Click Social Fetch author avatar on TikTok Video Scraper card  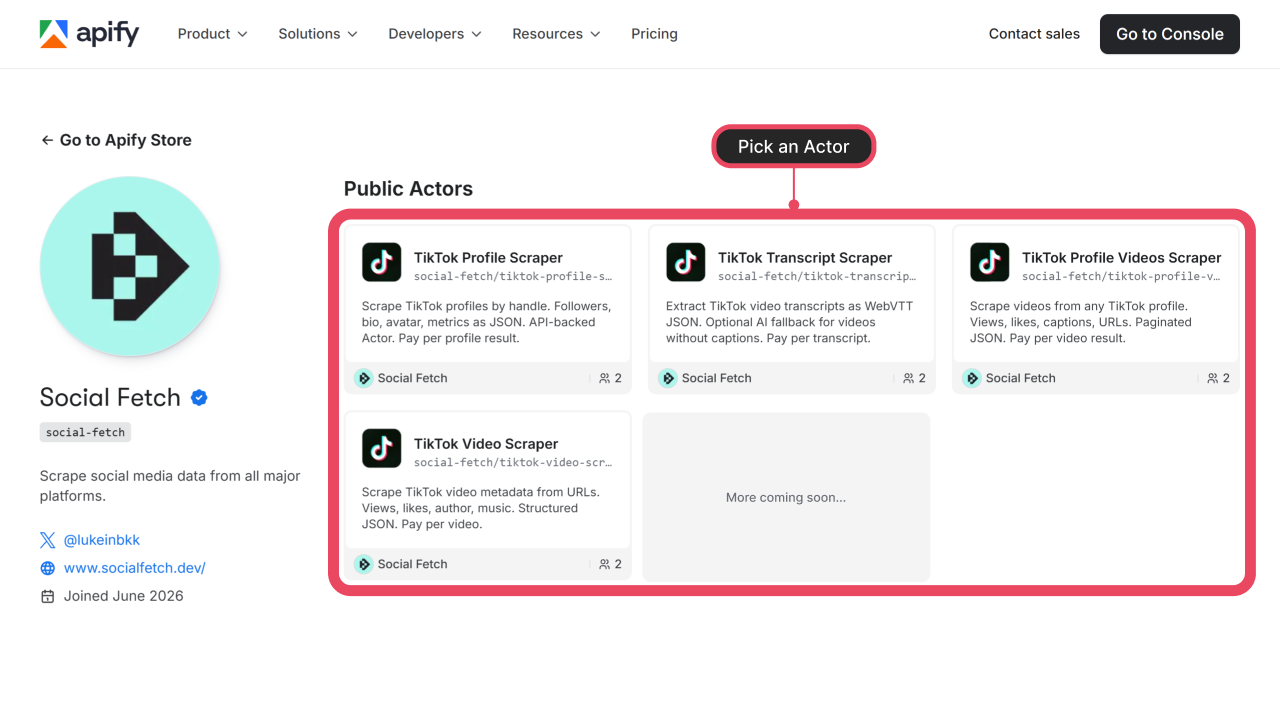(x=364, y=564)
